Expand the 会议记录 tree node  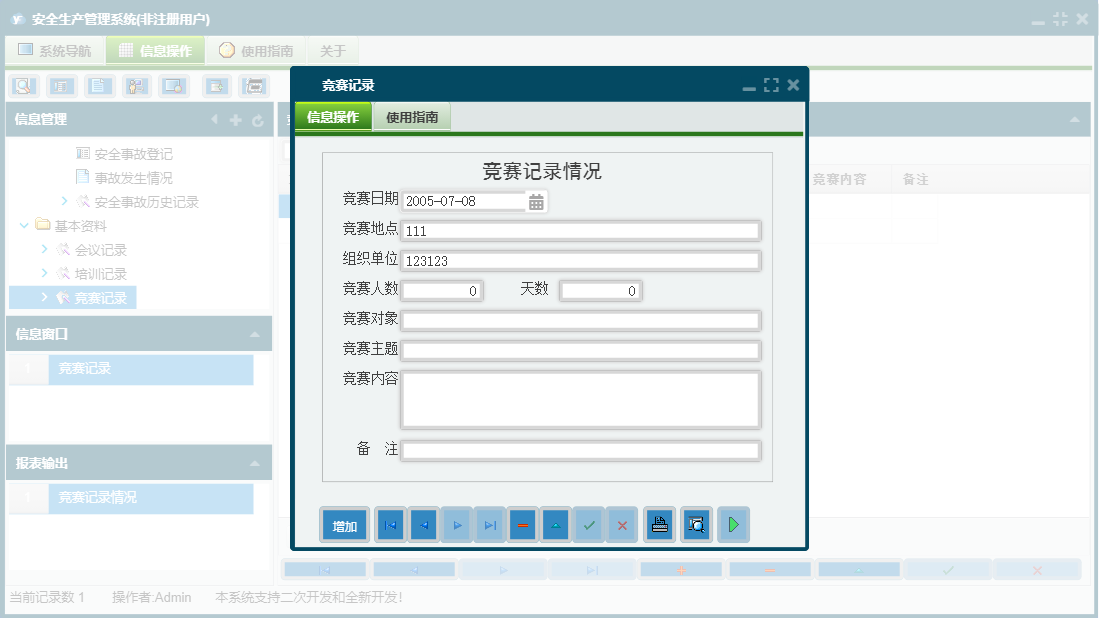click(x=43, y=249)
